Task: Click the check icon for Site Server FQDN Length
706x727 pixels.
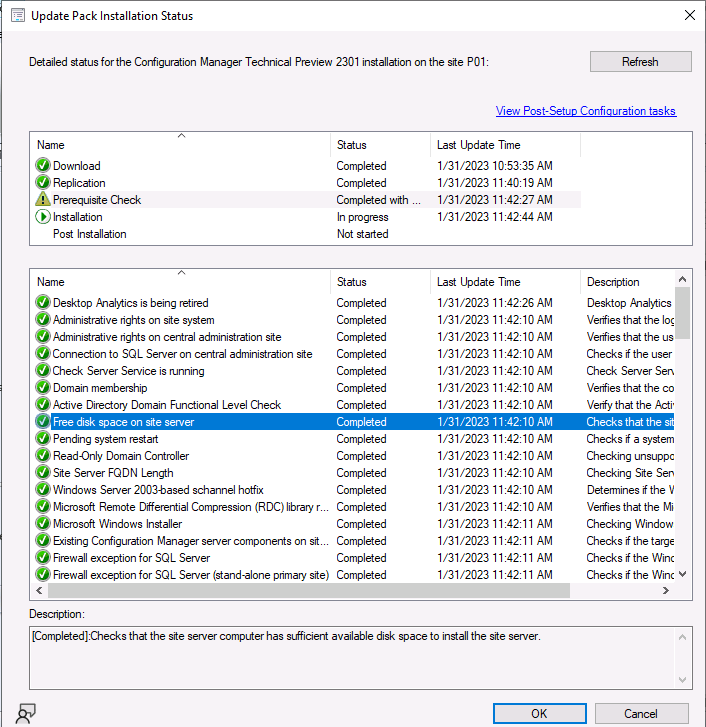Action: [43, 472]
